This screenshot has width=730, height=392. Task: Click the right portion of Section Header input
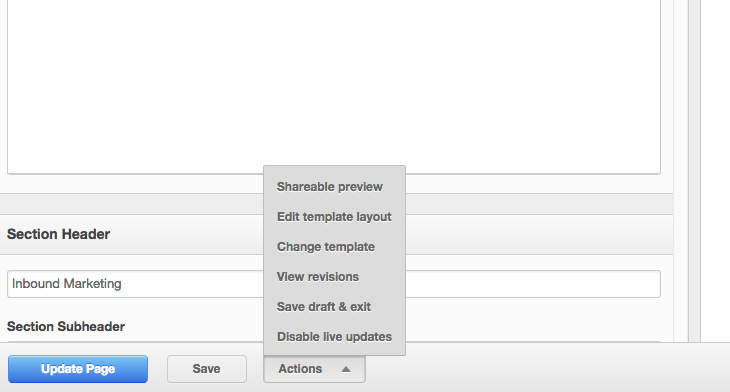click(533, 284)
